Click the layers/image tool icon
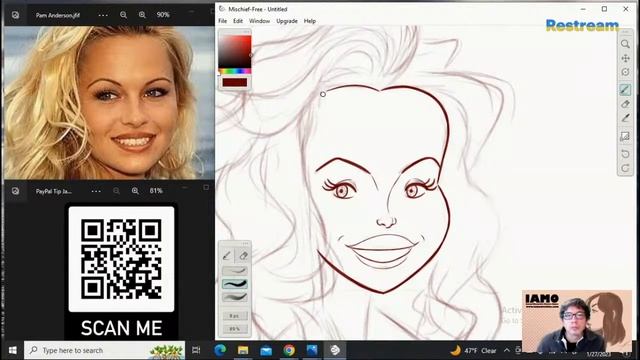This screenshot has height=360, width=640. point(625,136)
